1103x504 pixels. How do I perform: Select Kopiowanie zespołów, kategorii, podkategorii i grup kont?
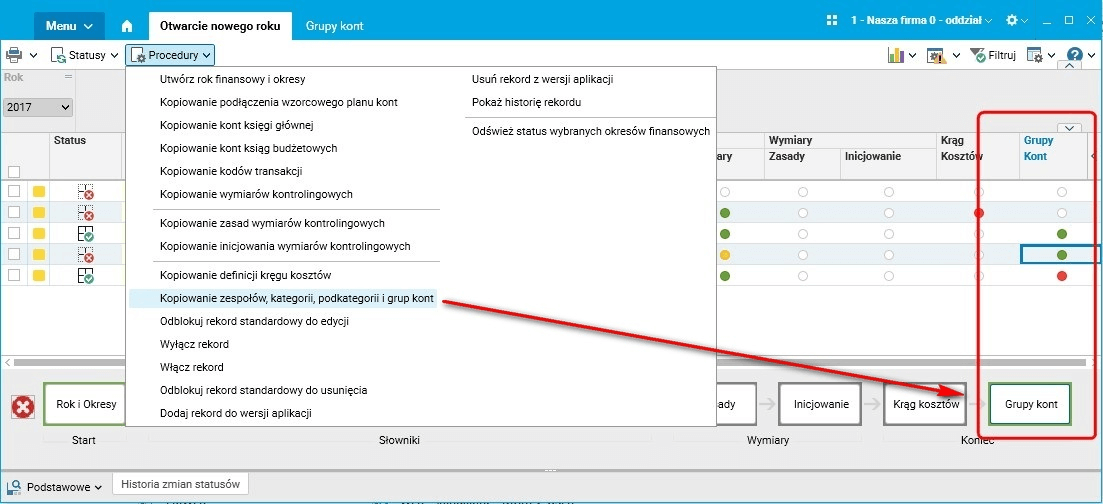click(x=282, y=298)
